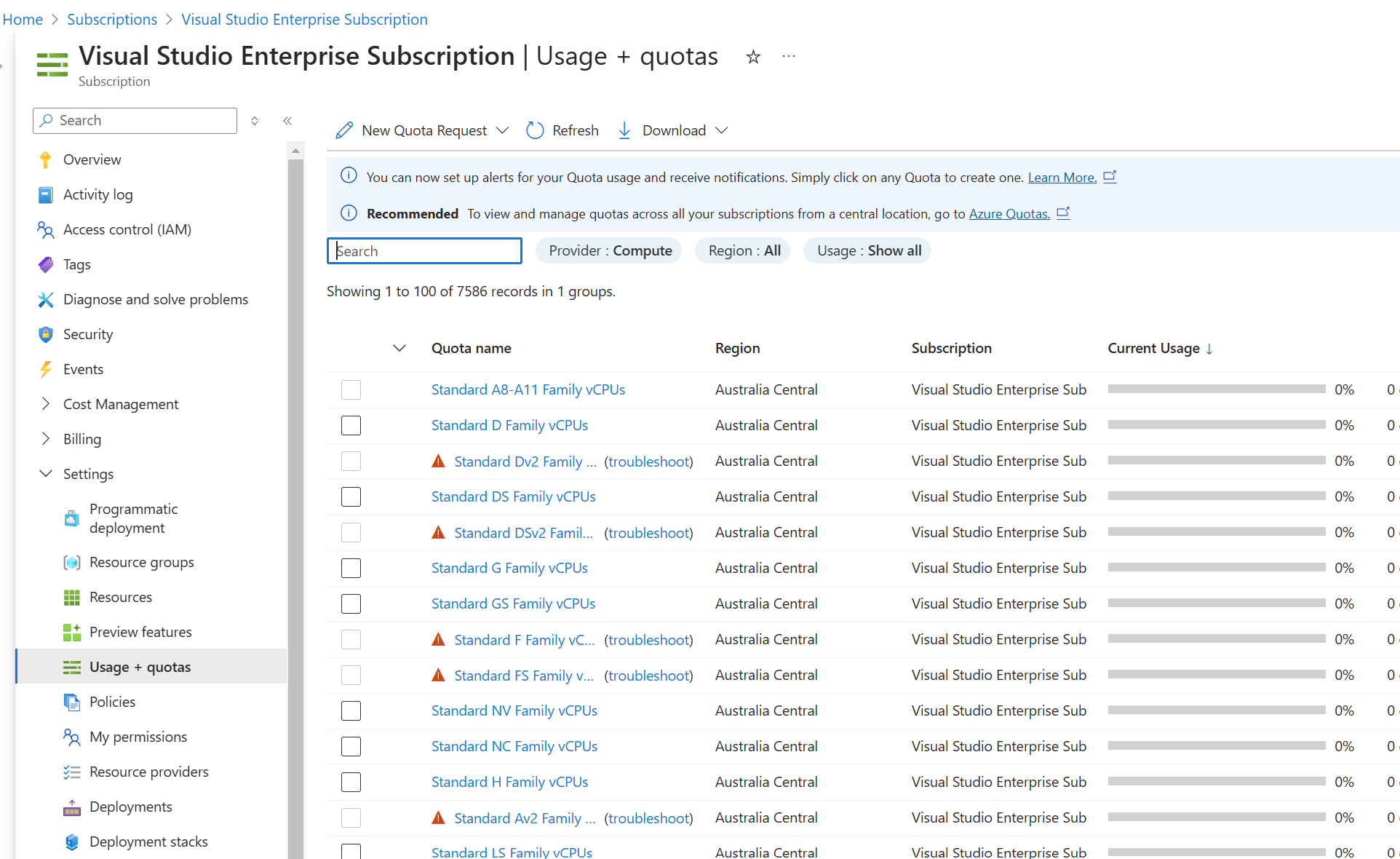Open Deployment stacks menu item
This screenshot has height=859, width=1400.
pyautogui.click(x=148, y=842)
